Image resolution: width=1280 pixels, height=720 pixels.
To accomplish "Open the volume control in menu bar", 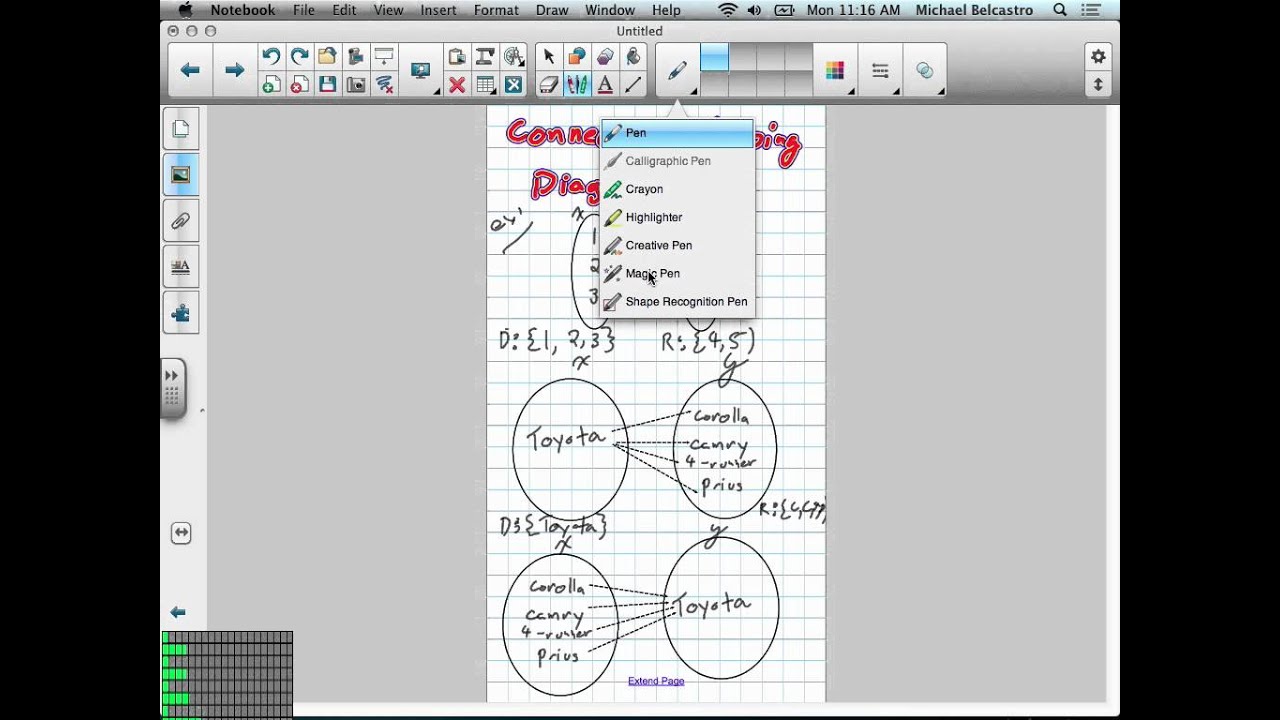I will [754, 10].
